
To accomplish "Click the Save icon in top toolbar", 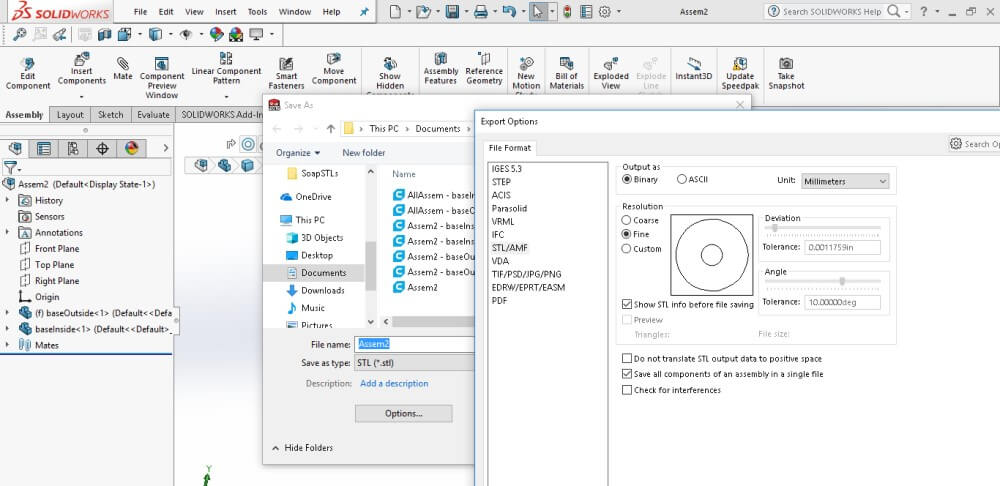I will pos(452,11).
